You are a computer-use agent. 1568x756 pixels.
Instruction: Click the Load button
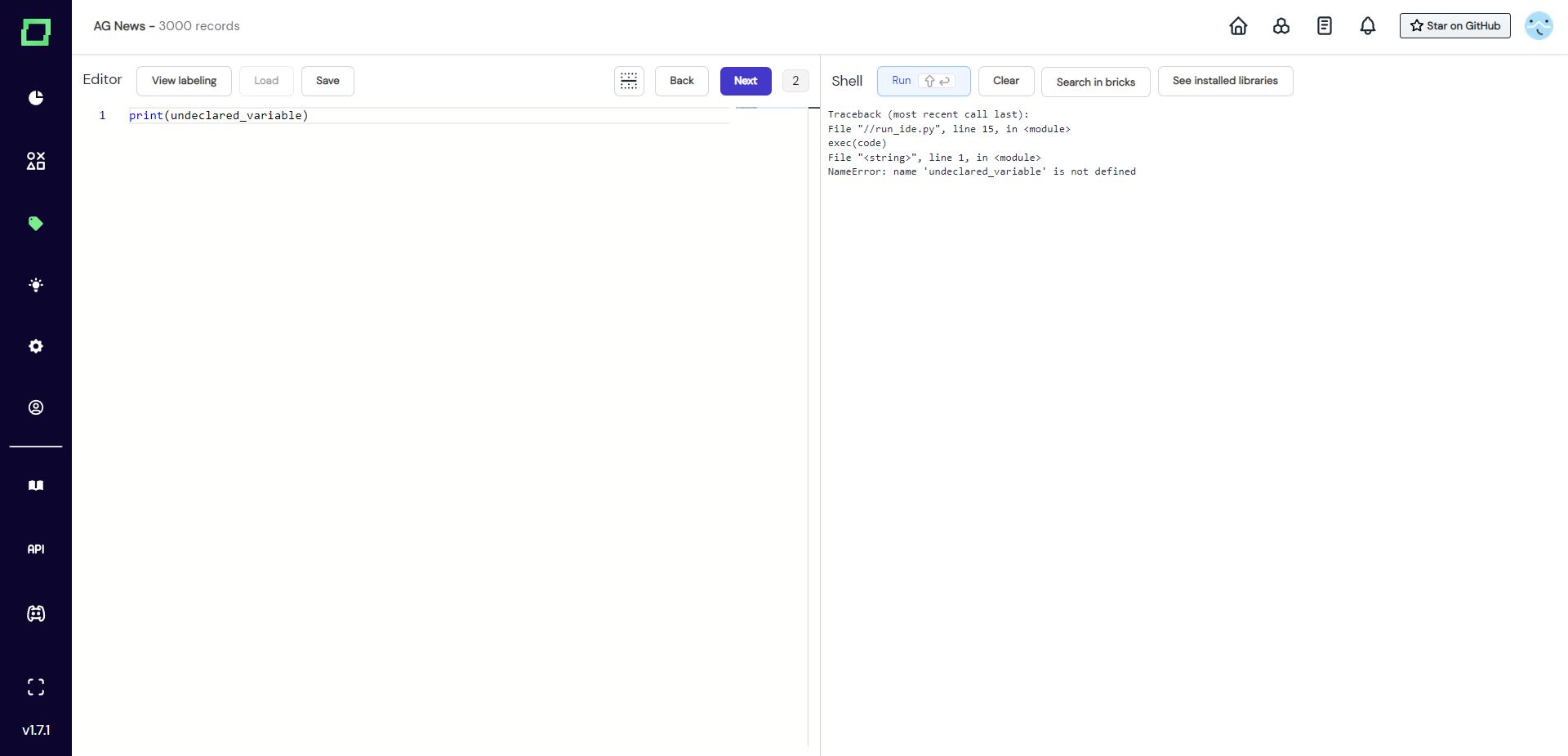coord(266,81)
